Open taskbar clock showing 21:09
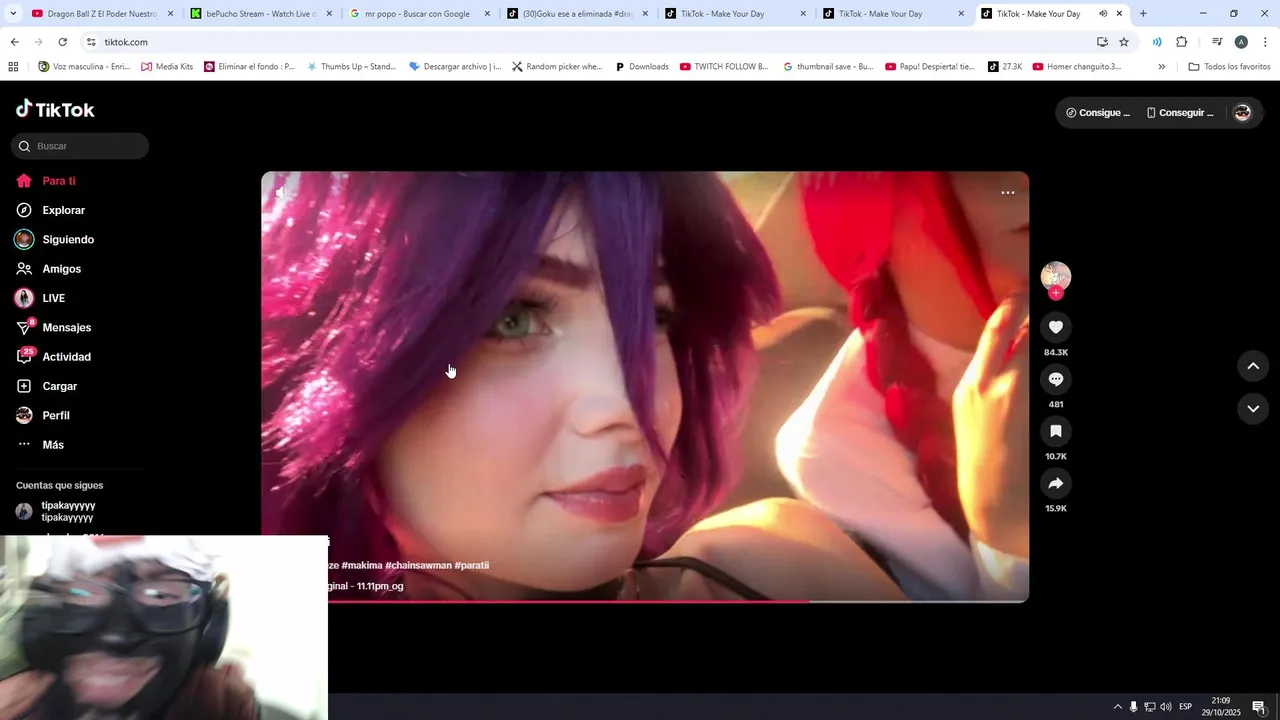The height and width of the screenshot is (720, 1280). (x=1220, y=707)
